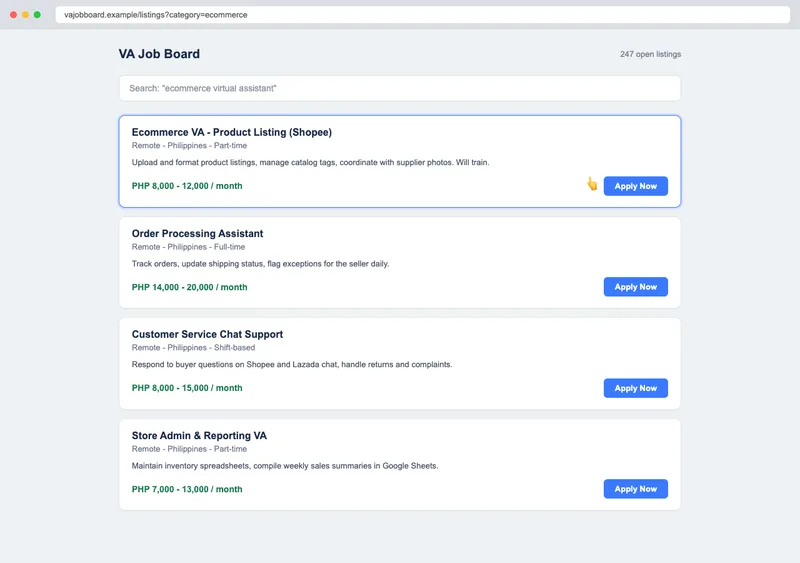Click Remote - Philippines - Shift-based subtitle

[x=193, y=348]
